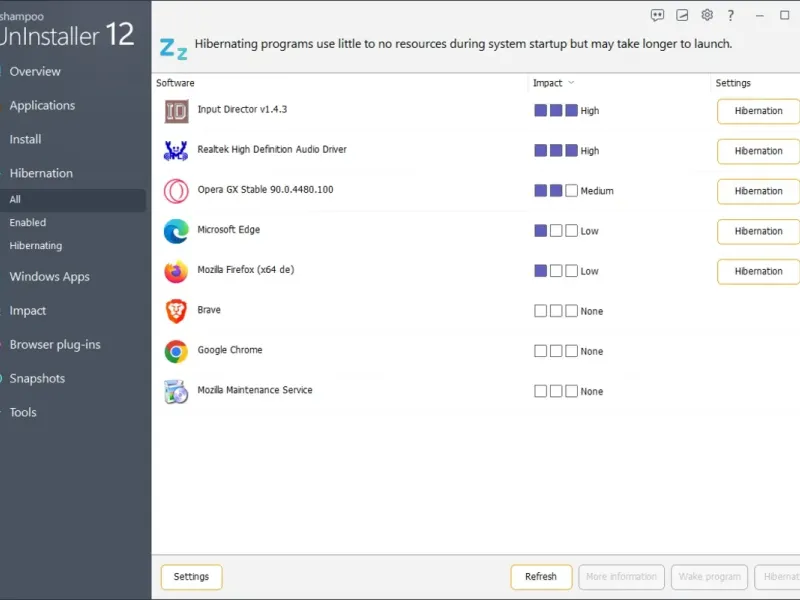800x600 pixels.
Task: Click the question mark help icon
Action: point(731,15)
